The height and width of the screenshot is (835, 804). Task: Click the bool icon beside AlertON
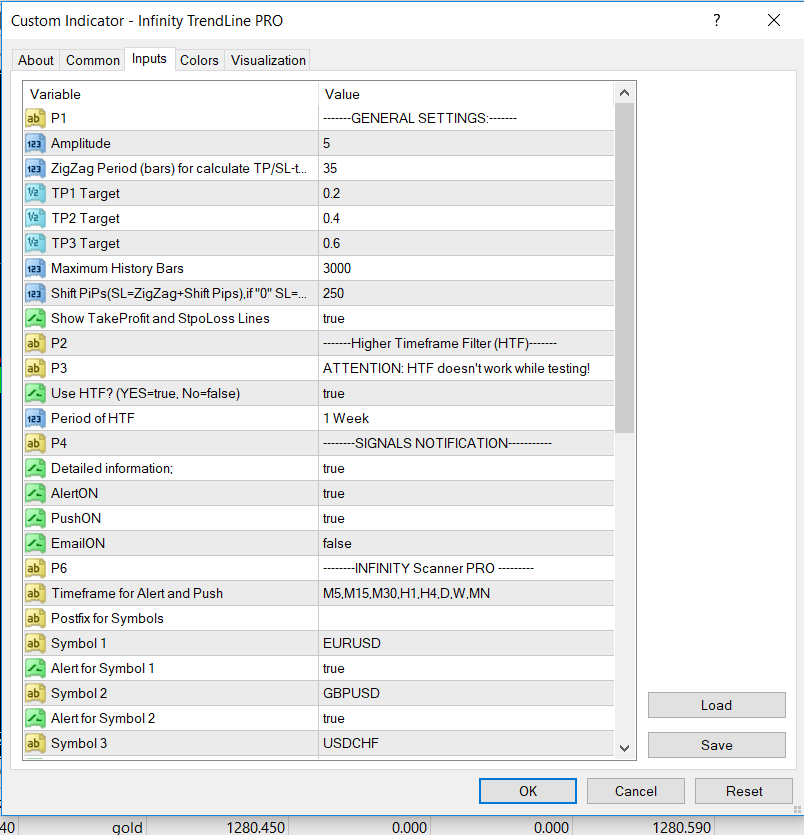point(35,494)
